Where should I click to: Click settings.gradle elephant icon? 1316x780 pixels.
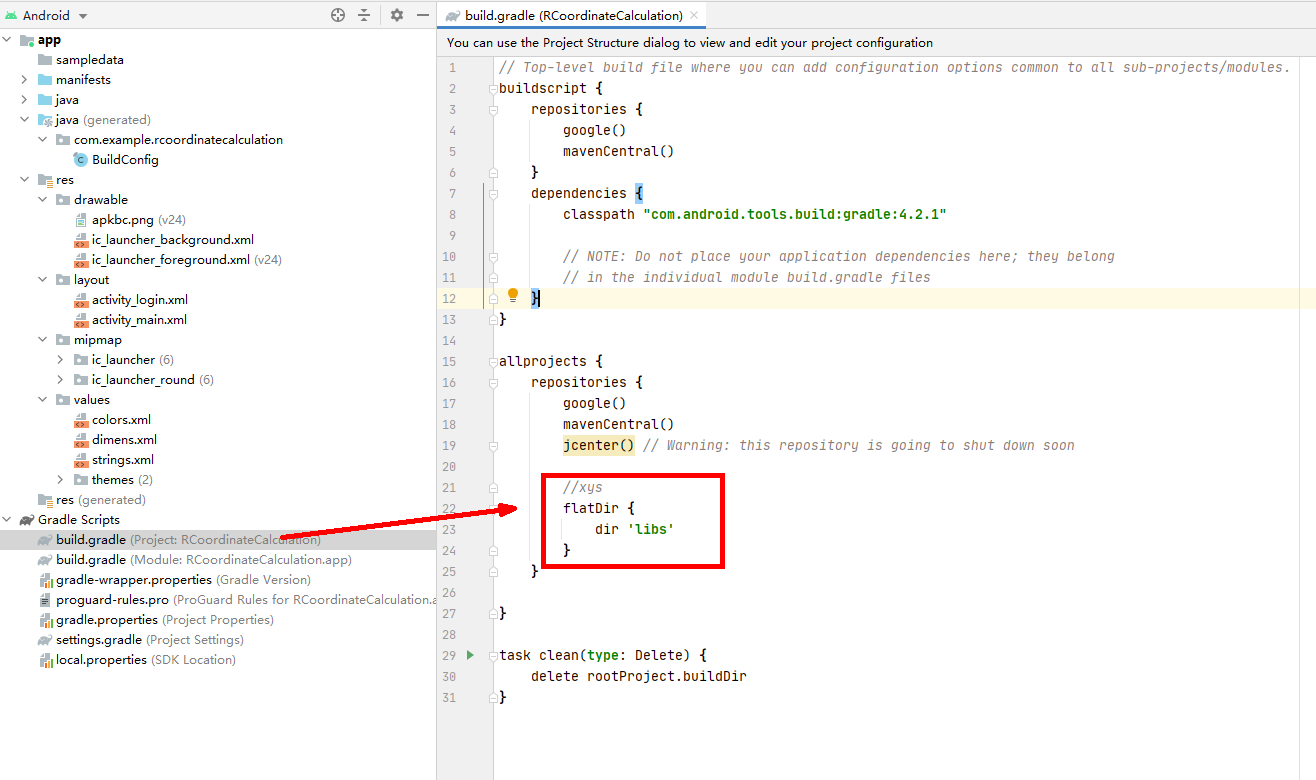[x=45, y=640]
